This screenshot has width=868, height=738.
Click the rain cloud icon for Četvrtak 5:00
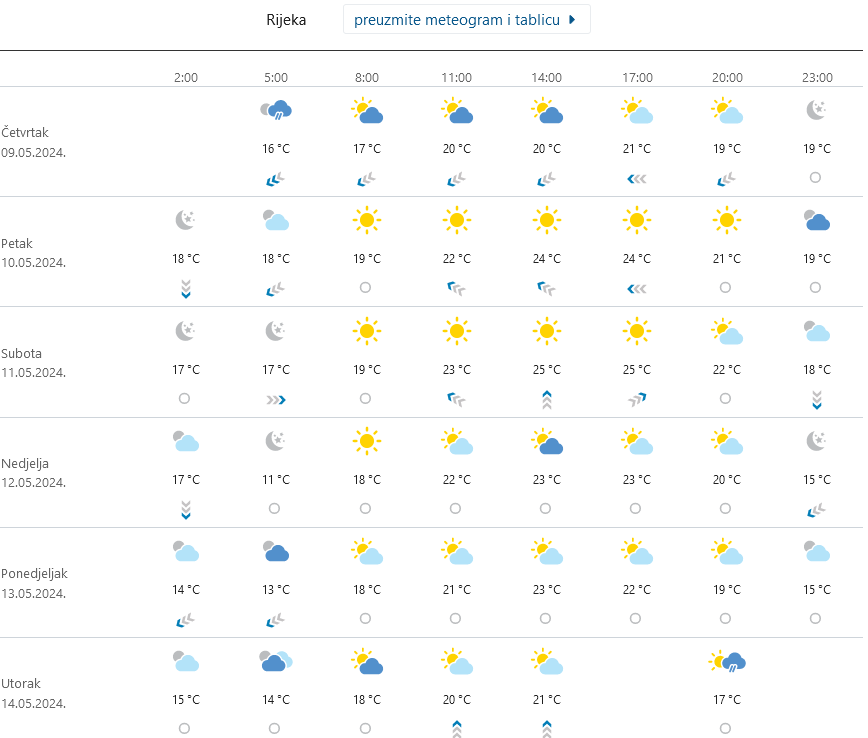click(276, 110)
